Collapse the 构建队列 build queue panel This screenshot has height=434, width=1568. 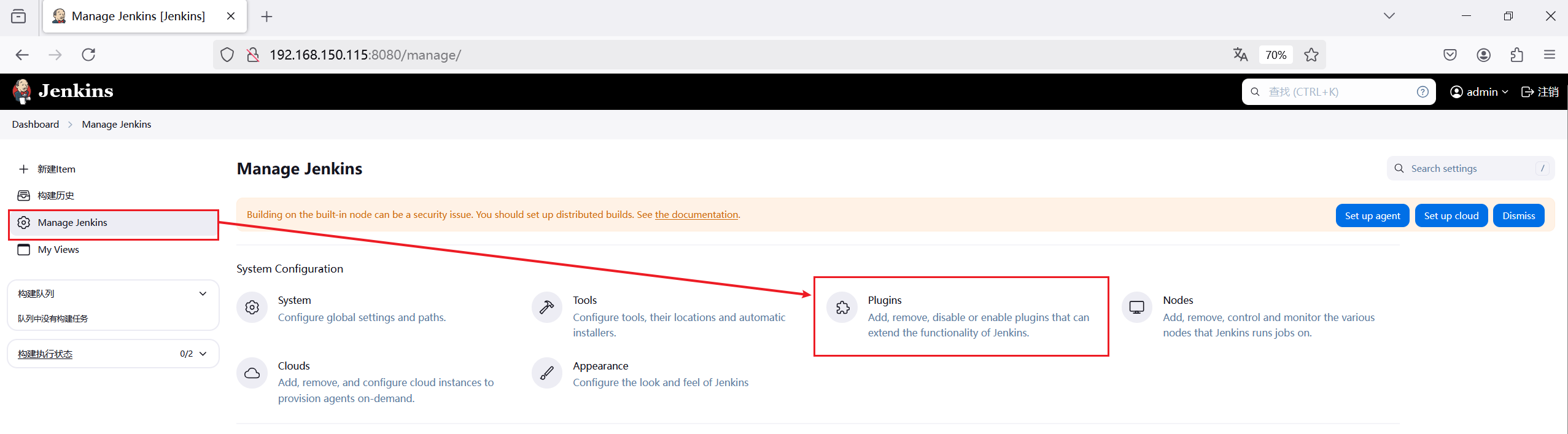pos(203,293)
